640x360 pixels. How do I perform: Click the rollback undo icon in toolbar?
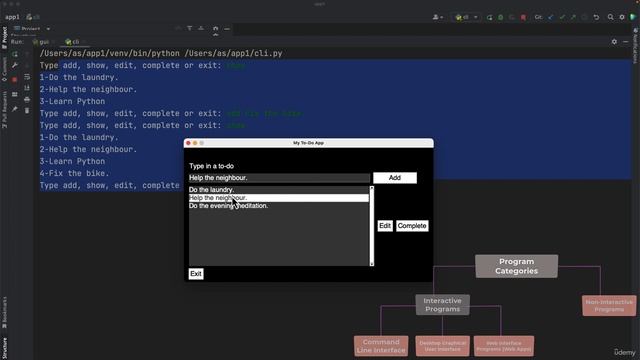(596, 17)
